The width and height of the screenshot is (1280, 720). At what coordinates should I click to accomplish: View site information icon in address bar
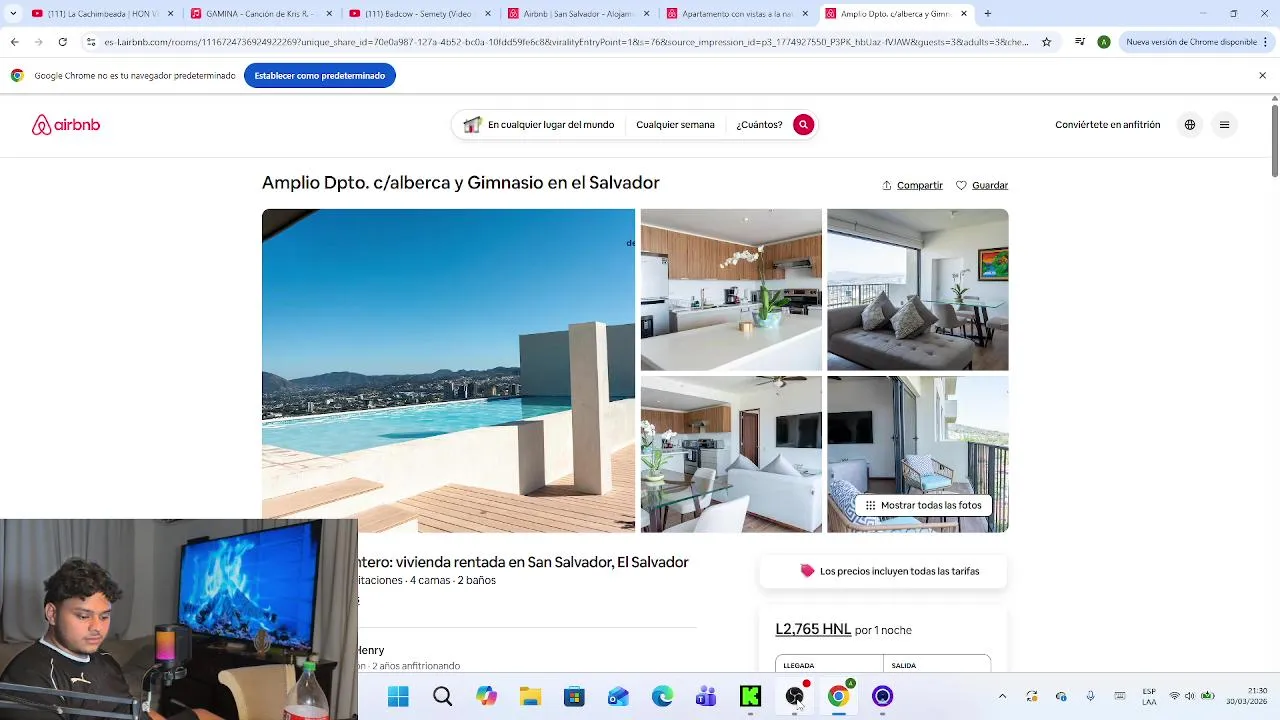pos(91,42)
